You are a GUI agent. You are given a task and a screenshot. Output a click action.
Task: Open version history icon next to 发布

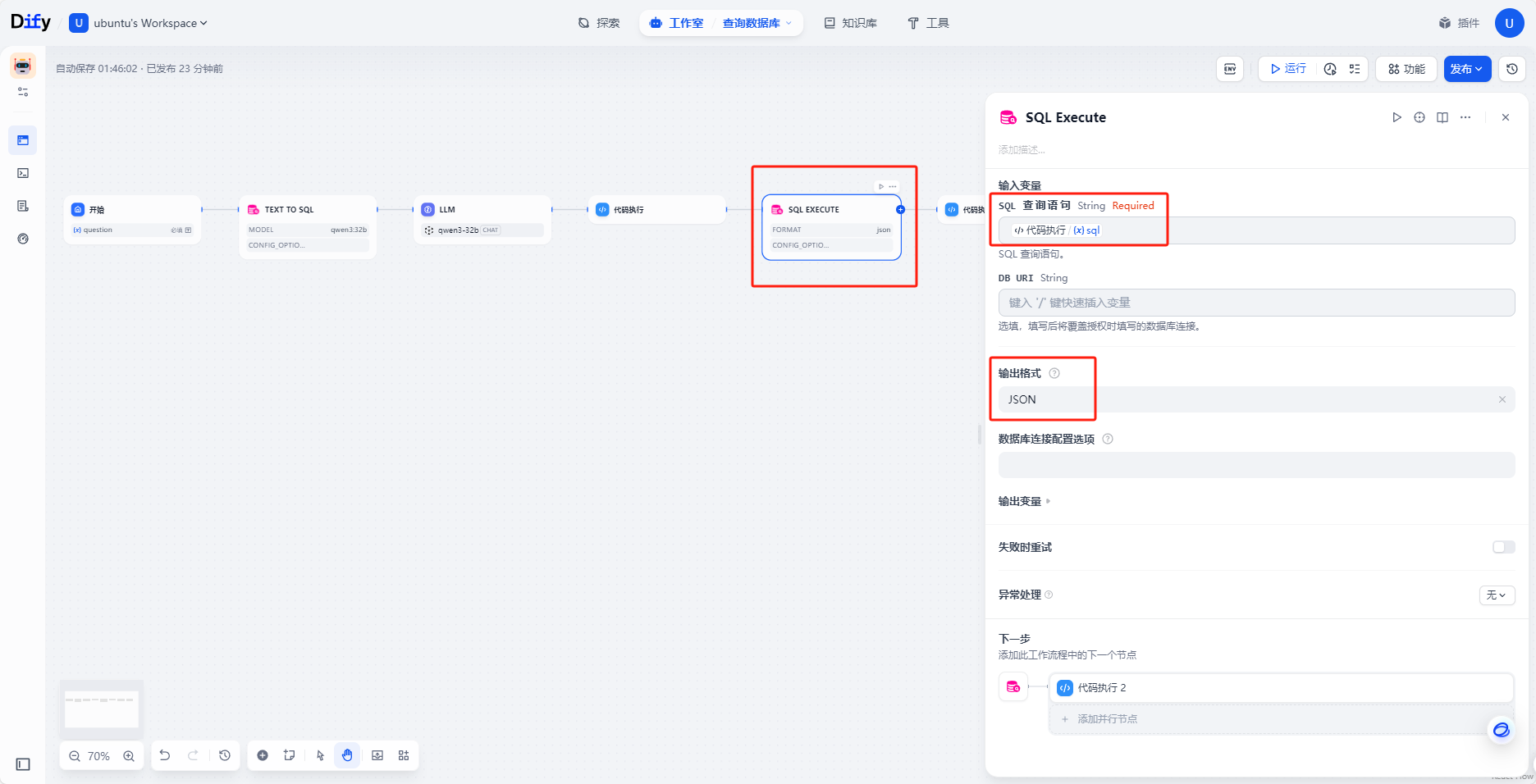1512,69
